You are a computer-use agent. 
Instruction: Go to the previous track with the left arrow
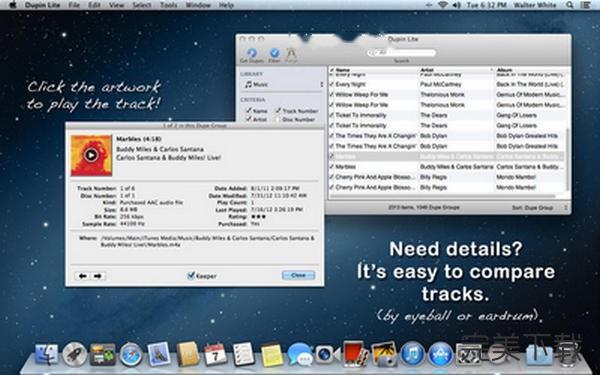(83, 276)
